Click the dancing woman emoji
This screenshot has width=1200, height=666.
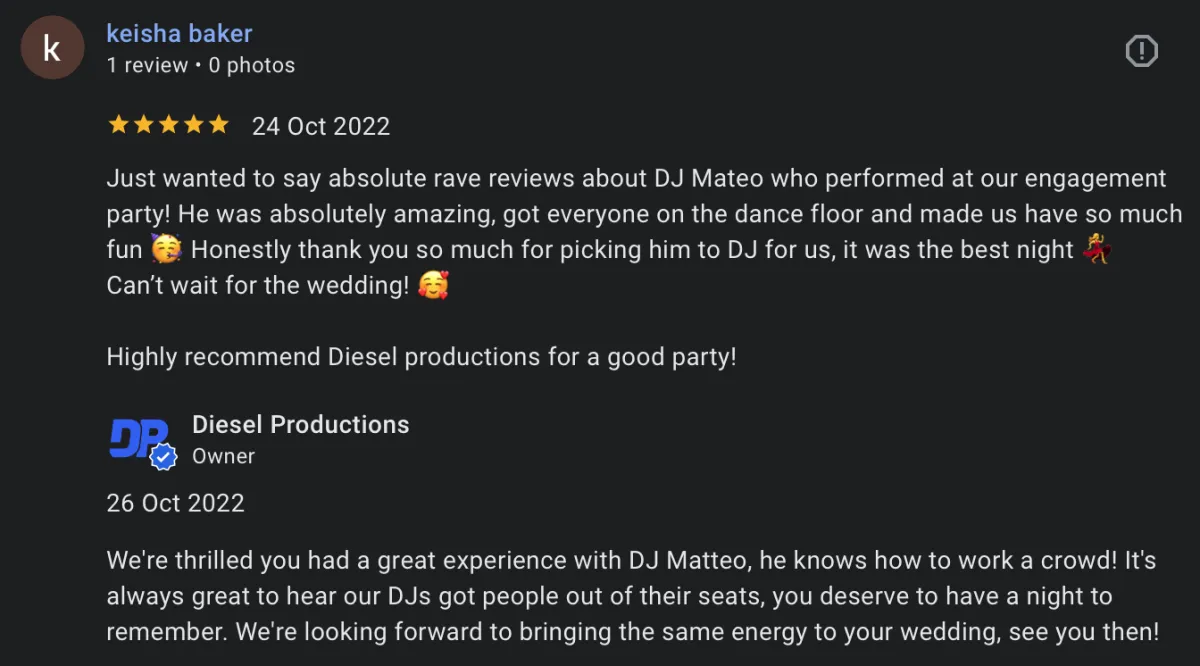pos(1097,249)
